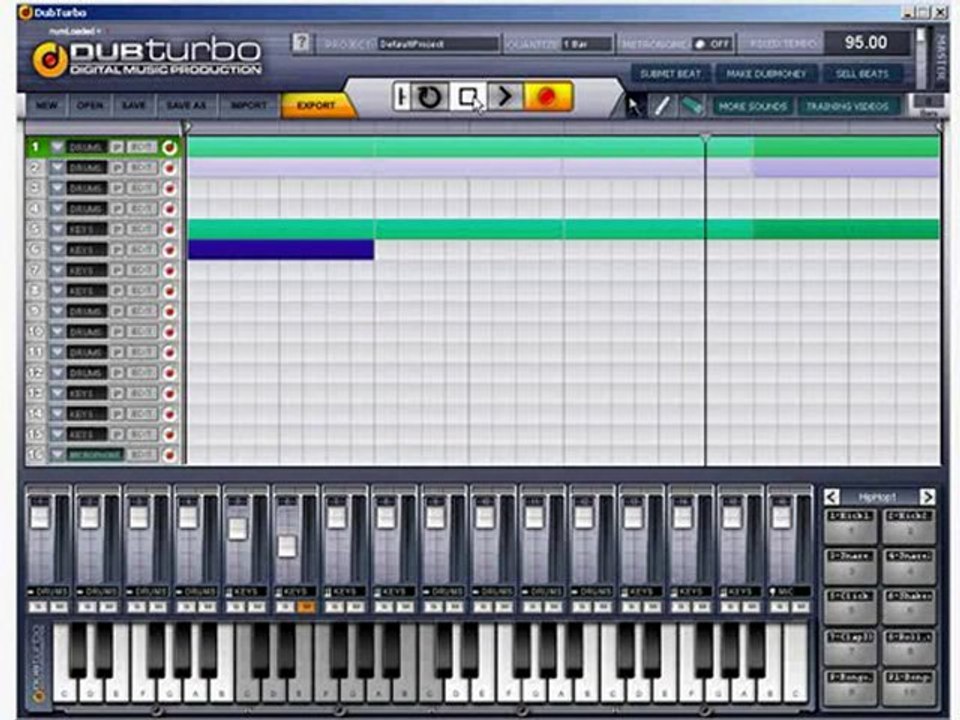960x720 pixels.
Task: Click the return-to-start transport button
Action: coord(401,97)
